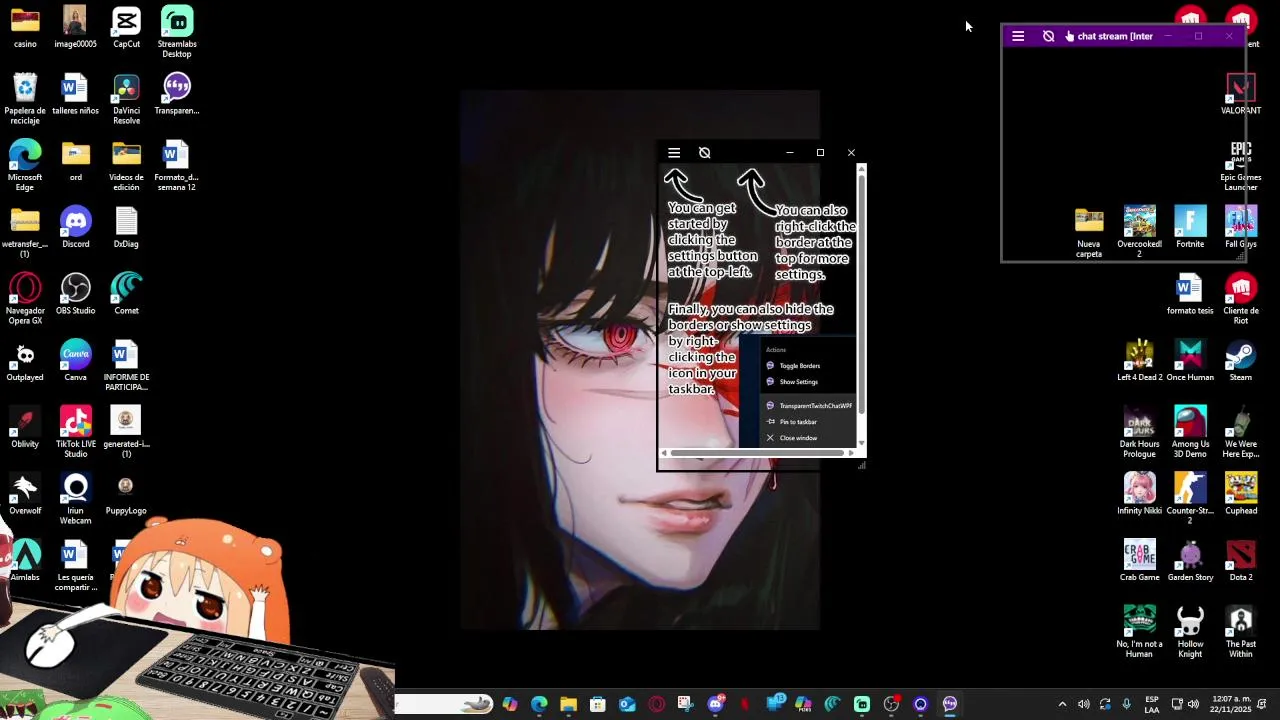The image size is (1280, 720).
Task: Open Microsoft Store from taskbar
Action: tap(598, 704)
